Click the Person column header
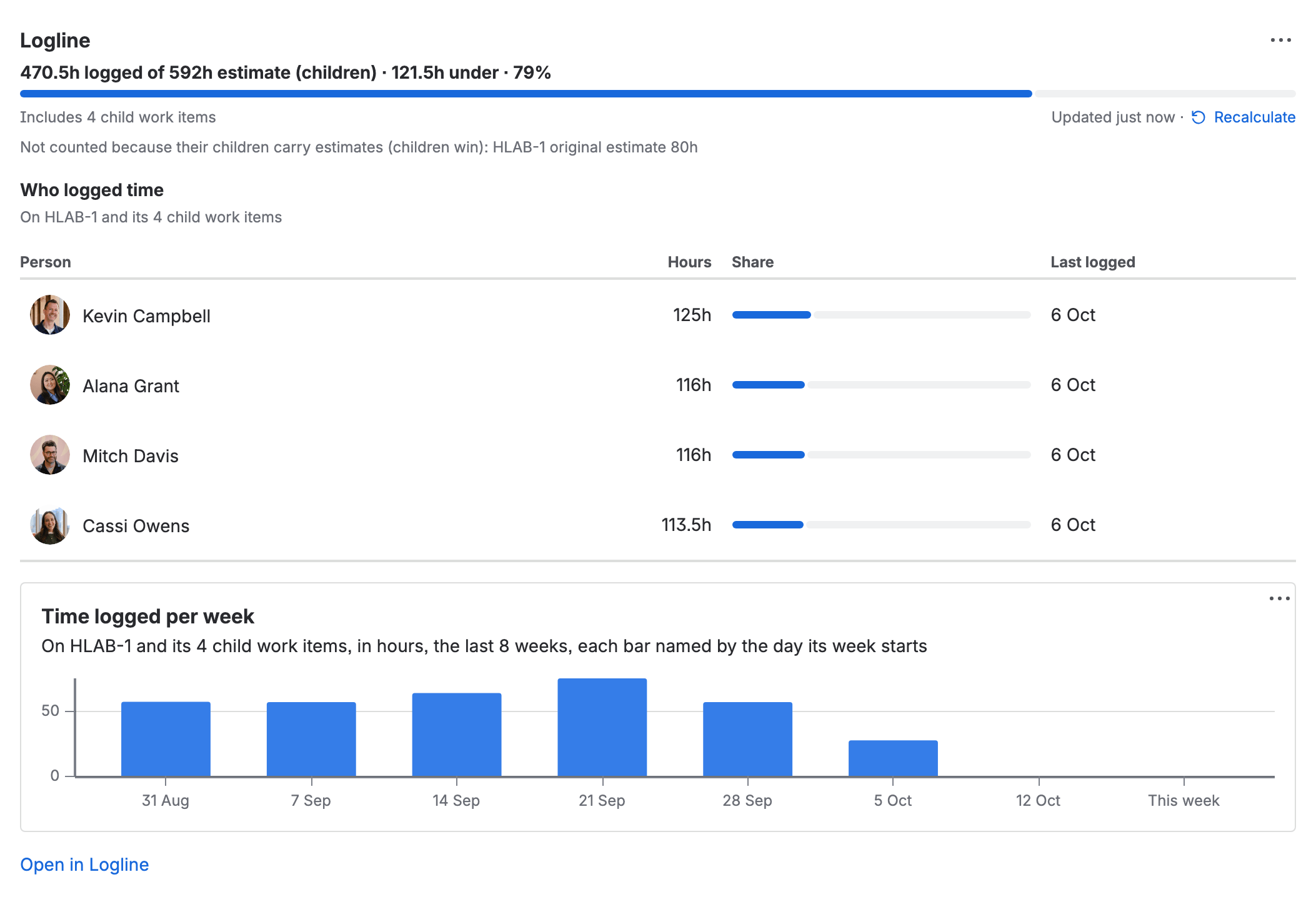Viewport: 1316px width, 897px height. click(x=46, y=262)
